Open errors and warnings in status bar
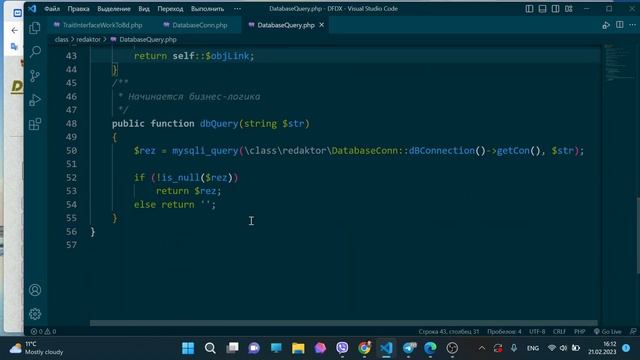Image resolution: width=640 pixels, height=360 pixels. (x=44, y=331)
